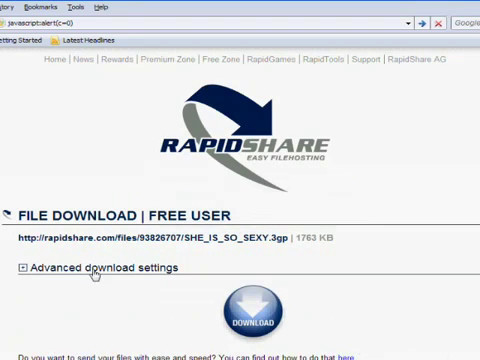The height and width of the screenshot is (360, 480).
Task: Visit the Free Zone link
Action: click(x=221, y=59)
